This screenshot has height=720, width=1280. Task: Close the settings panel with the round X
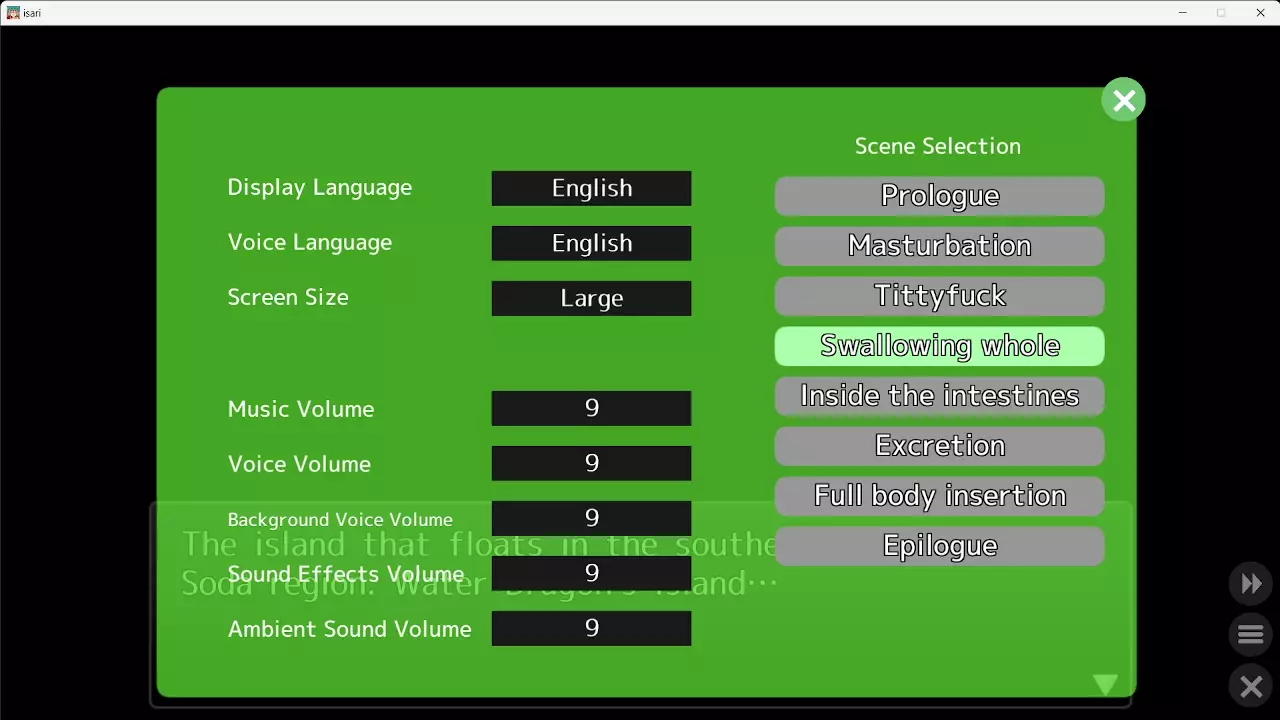point(1123,100)
